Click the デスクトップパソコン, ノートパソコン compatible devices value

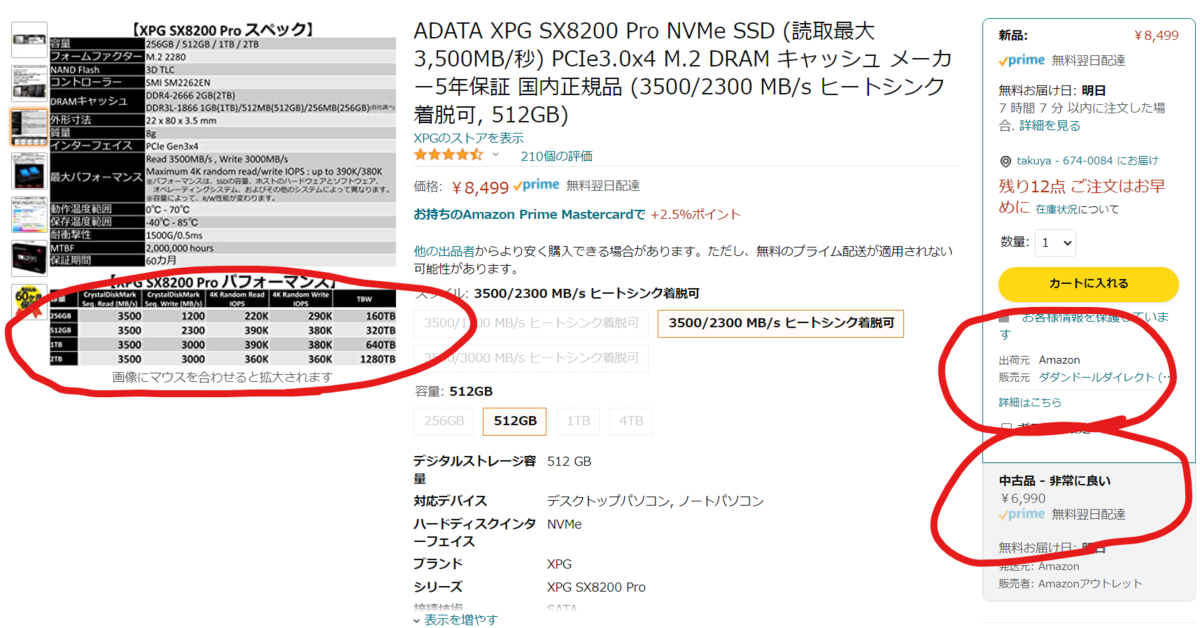655,500
